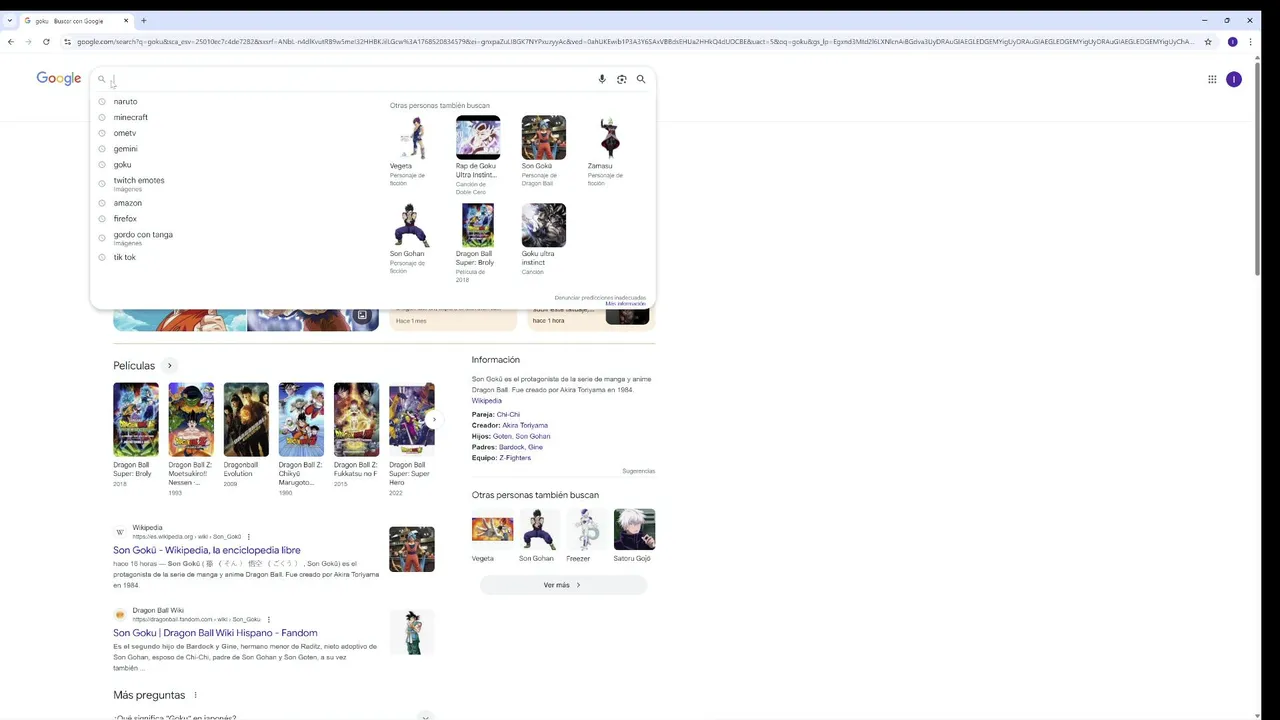
Task: Click the magnifier search button in search box
Action: [x=641, y=79]
